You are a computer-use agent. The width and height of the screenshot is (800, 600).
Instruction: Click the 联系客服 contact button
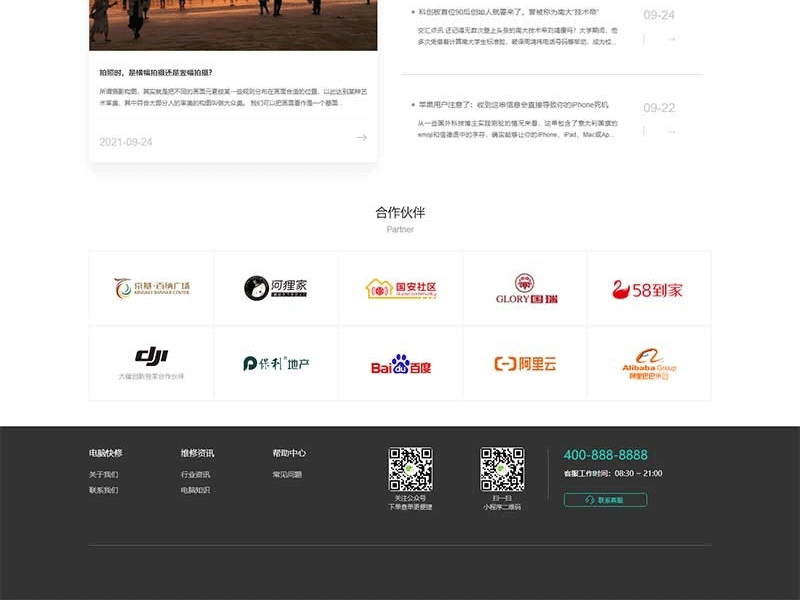pyautogui.click(x=605, y=500)
